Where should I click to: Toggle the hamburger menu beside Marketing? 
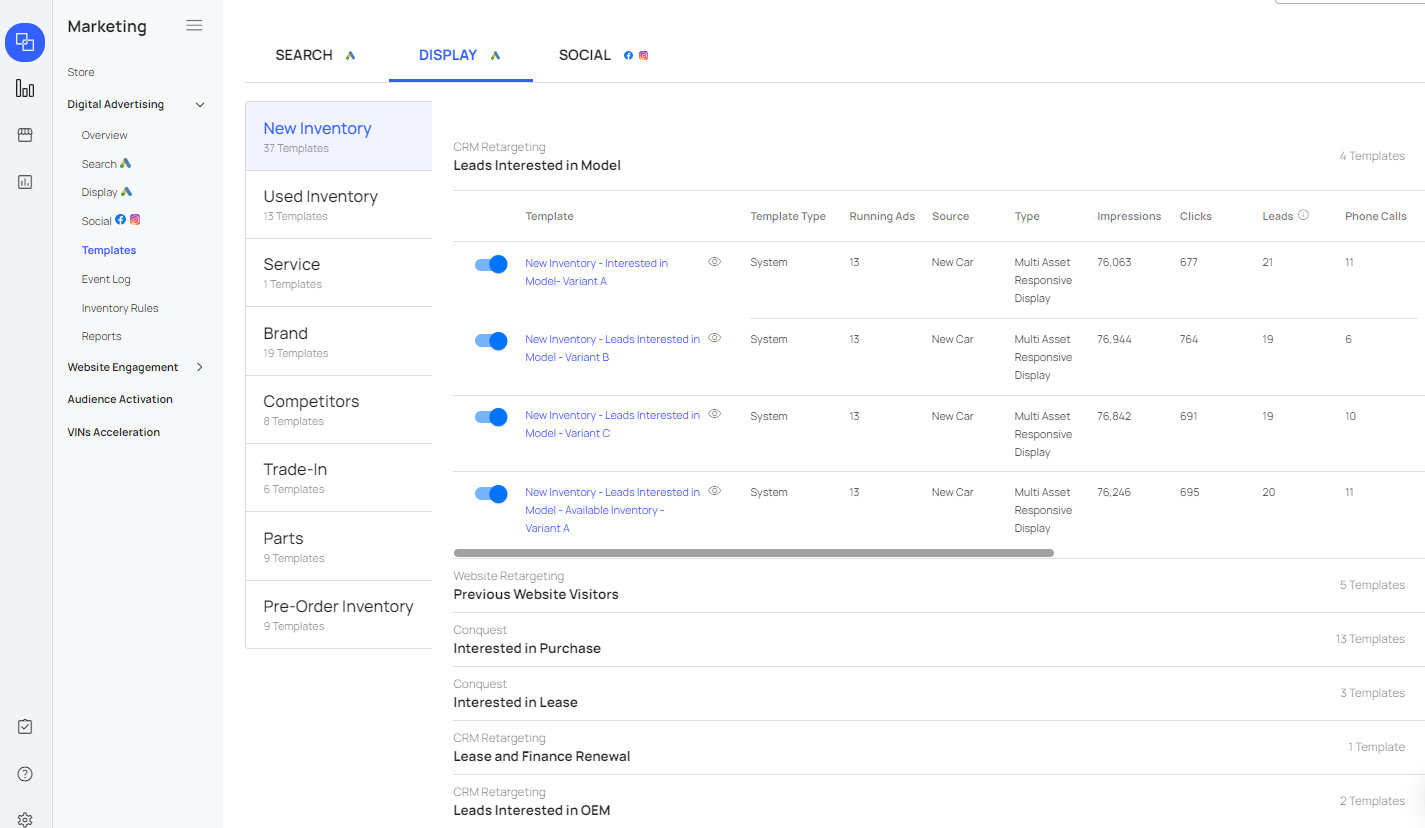(194, 25)
